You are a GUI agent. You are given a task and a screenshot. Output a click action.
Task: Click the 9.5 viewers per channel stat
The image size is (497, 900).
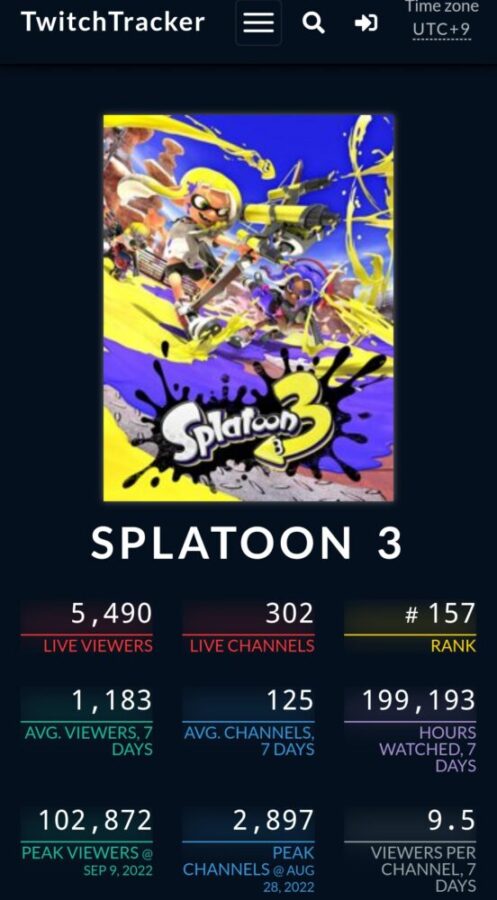(x=452, y=820)
